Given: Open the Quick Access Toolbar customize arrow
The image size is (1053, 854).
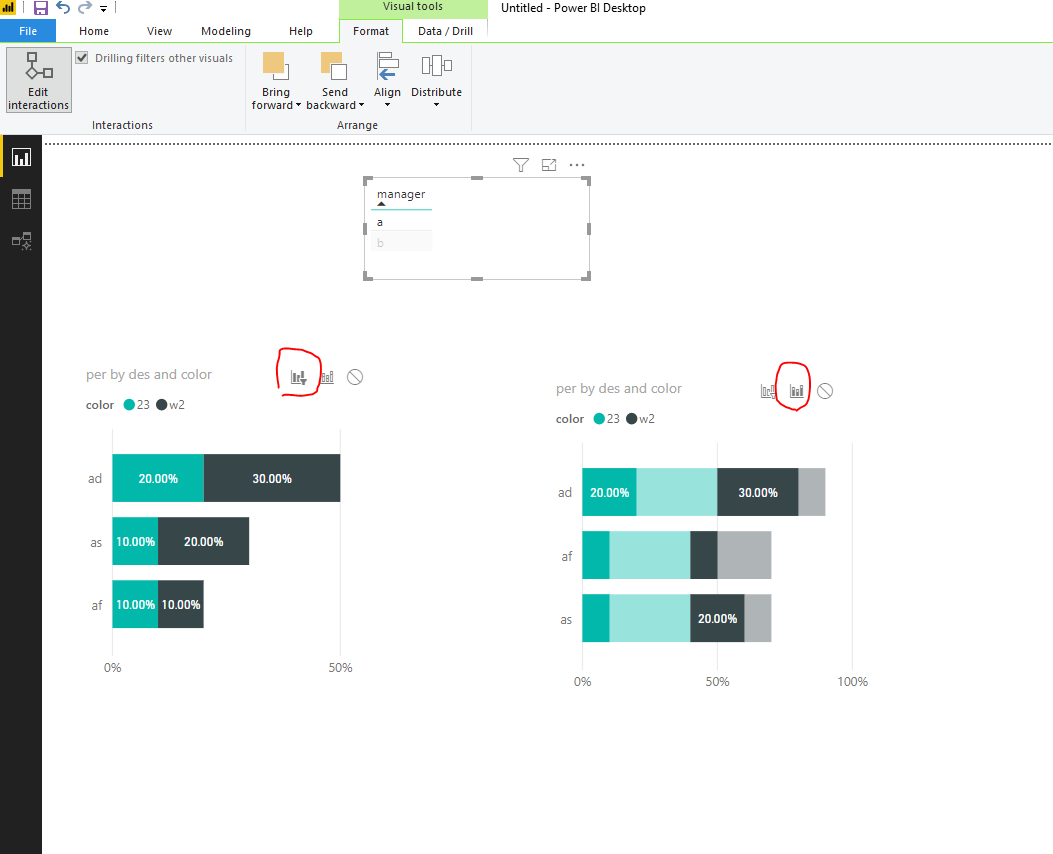Looking at the screenshot, I should (103, 9).
